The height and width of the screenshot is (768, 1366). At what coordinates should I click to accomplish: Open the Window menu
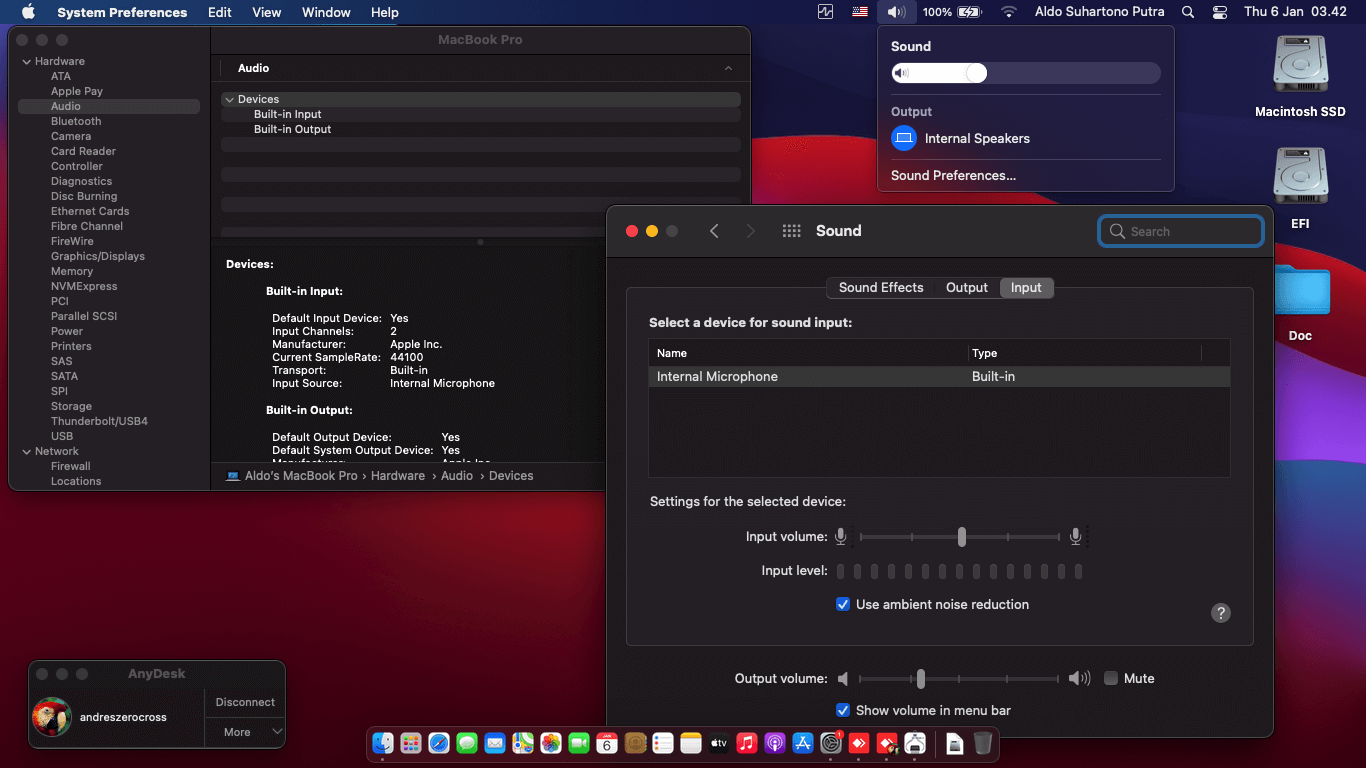326,12
